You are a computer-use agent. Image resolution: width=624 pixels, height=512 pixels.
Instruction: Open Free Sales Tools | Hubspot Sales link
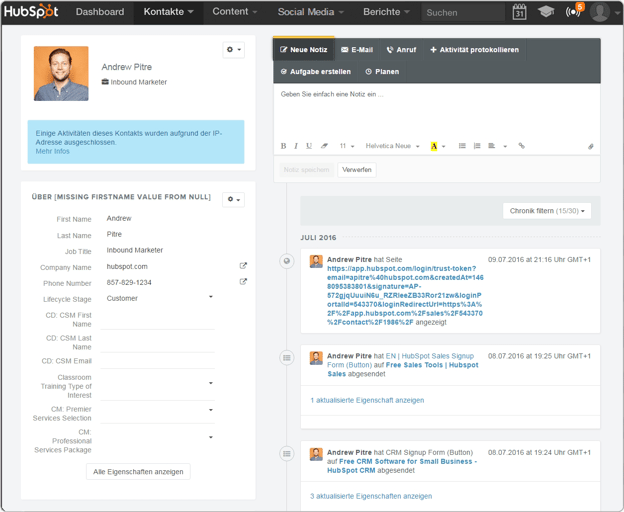(x=403, y=369)
